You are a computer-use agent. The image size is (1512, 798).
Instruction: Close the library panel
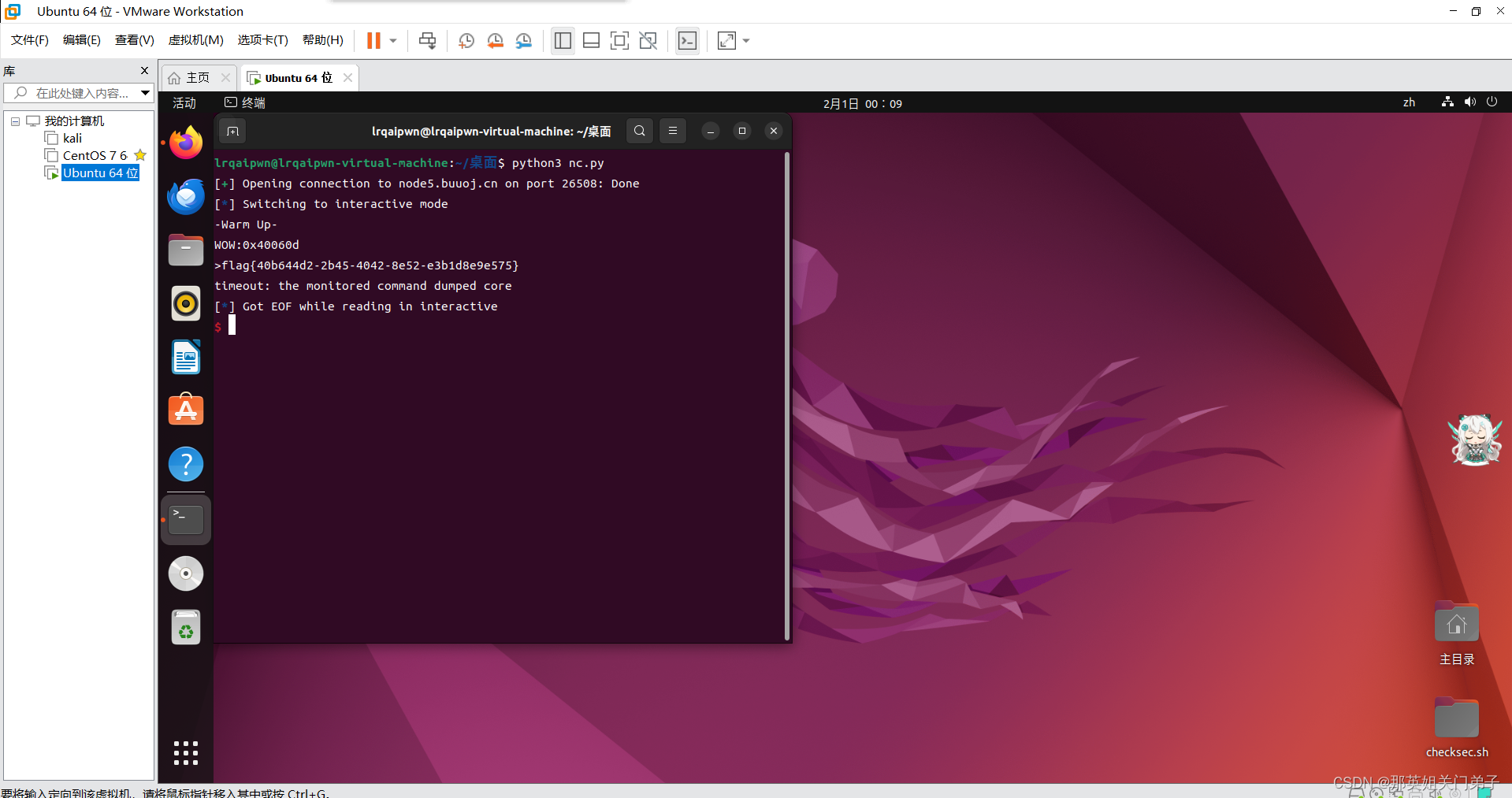coord(144,70)
